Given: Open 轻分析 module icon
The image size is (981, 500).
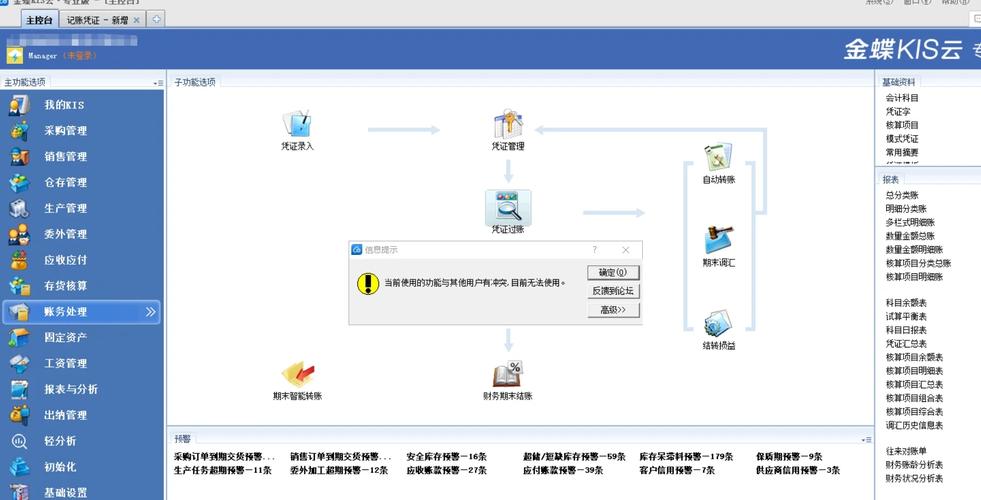Looking at the screenshot, I should click(19, 441).
